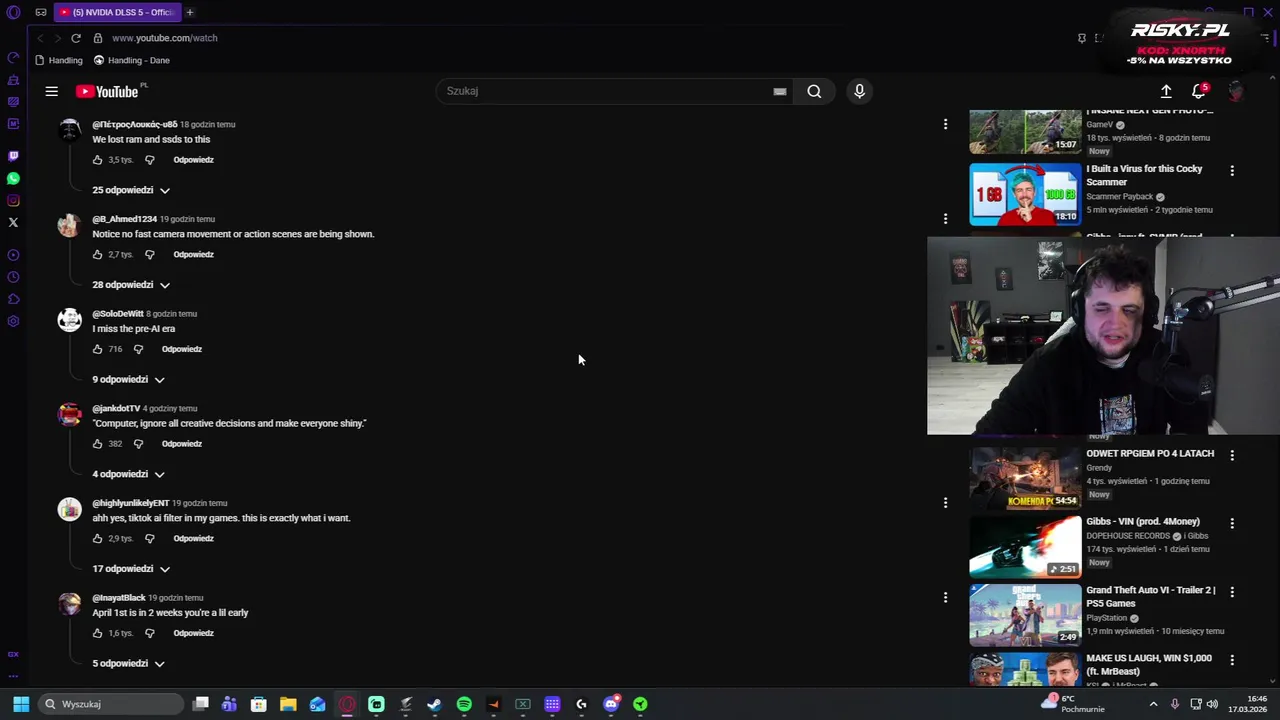Reply to the 'April 1st' comment
This screenshot has height=720, width=1280.
click(193, 633)
